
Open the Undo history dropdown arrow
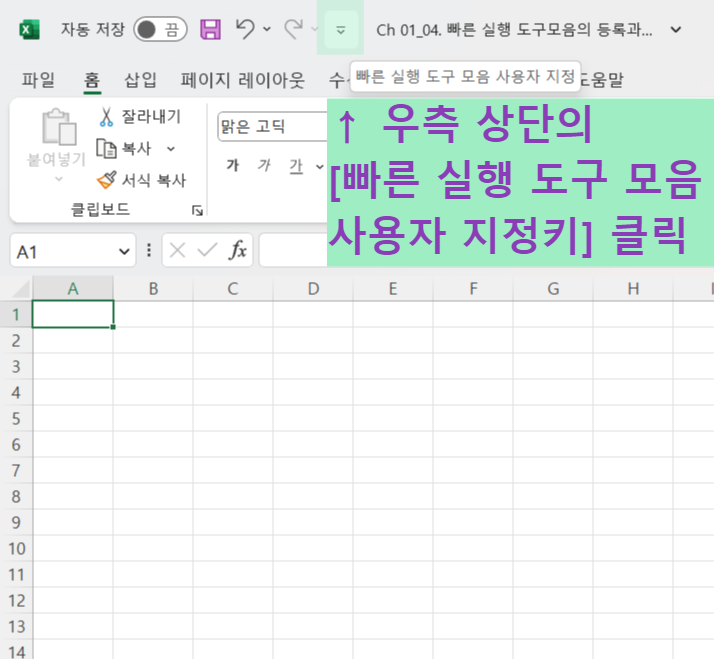[x=267, y=30]
